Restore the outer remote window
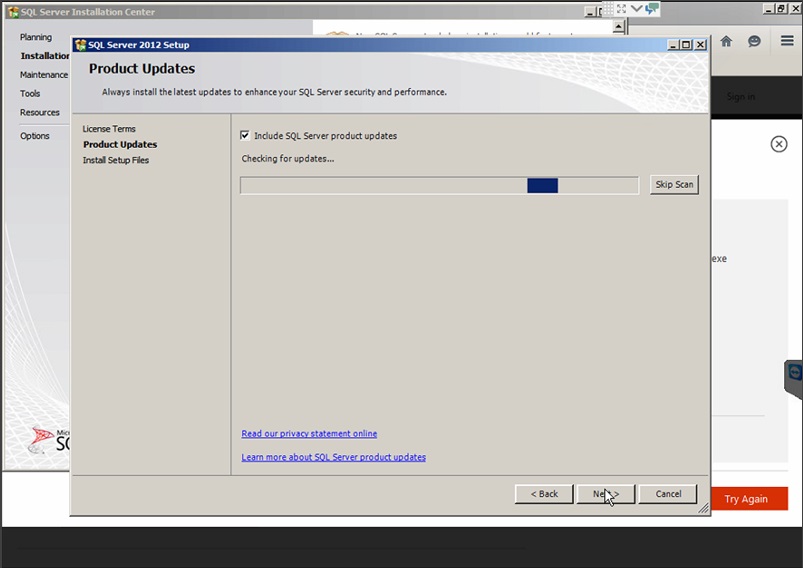Image resolution: width=803 pixels, height=568 pixels. 781,8
